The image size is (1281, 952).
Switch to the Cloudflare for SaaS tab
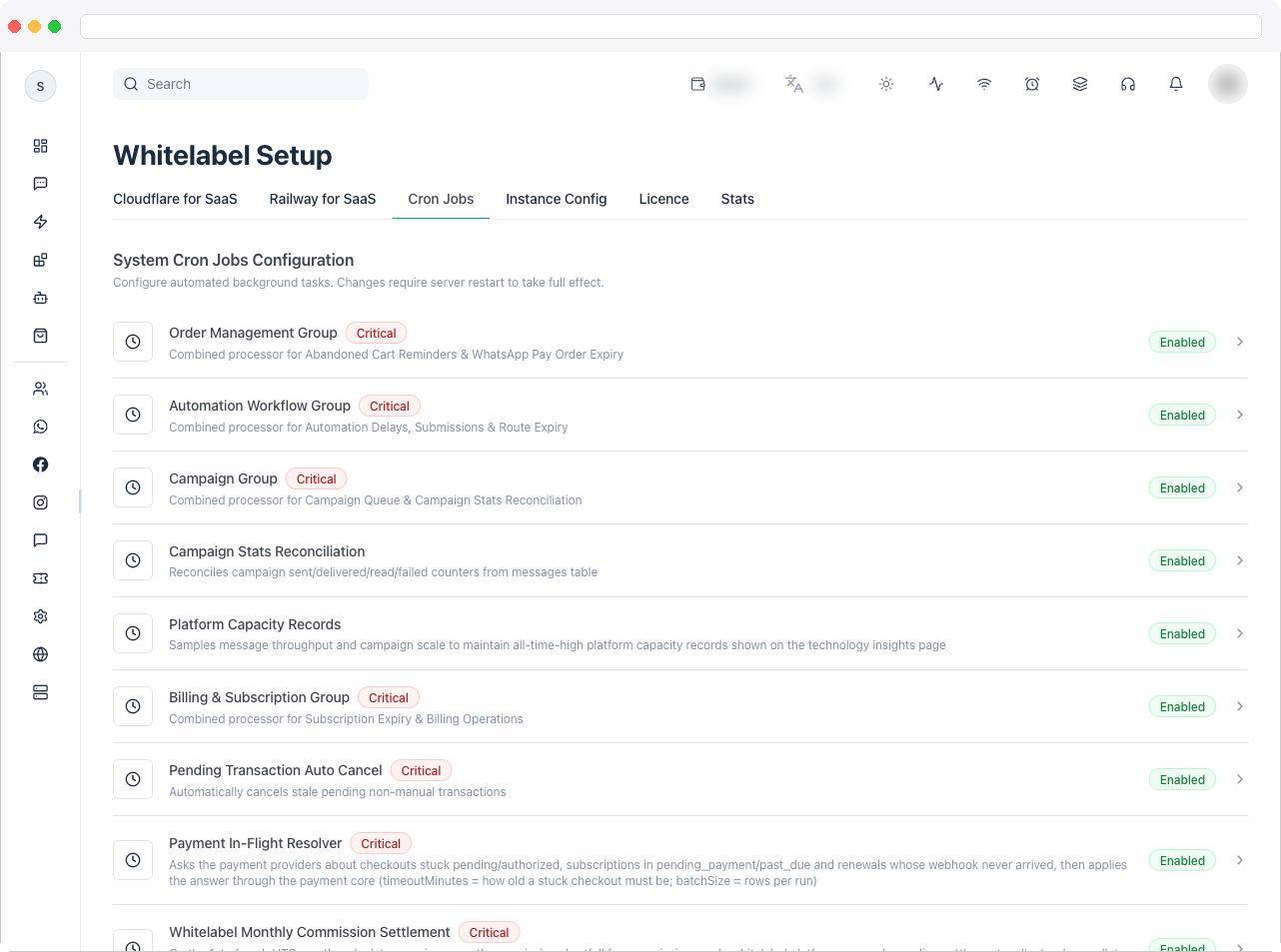pos(175,199)
